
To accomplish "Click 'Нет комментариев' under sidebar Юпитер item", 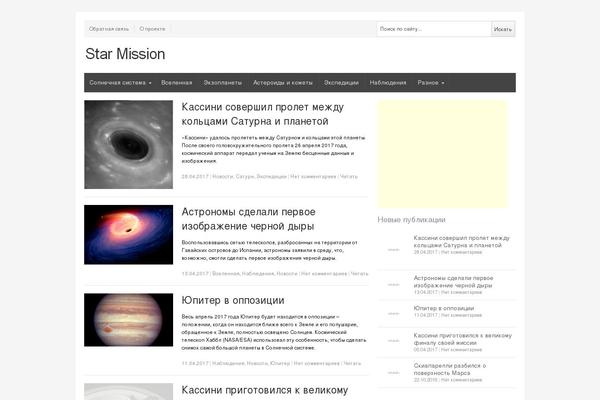I will pos(461,315).
